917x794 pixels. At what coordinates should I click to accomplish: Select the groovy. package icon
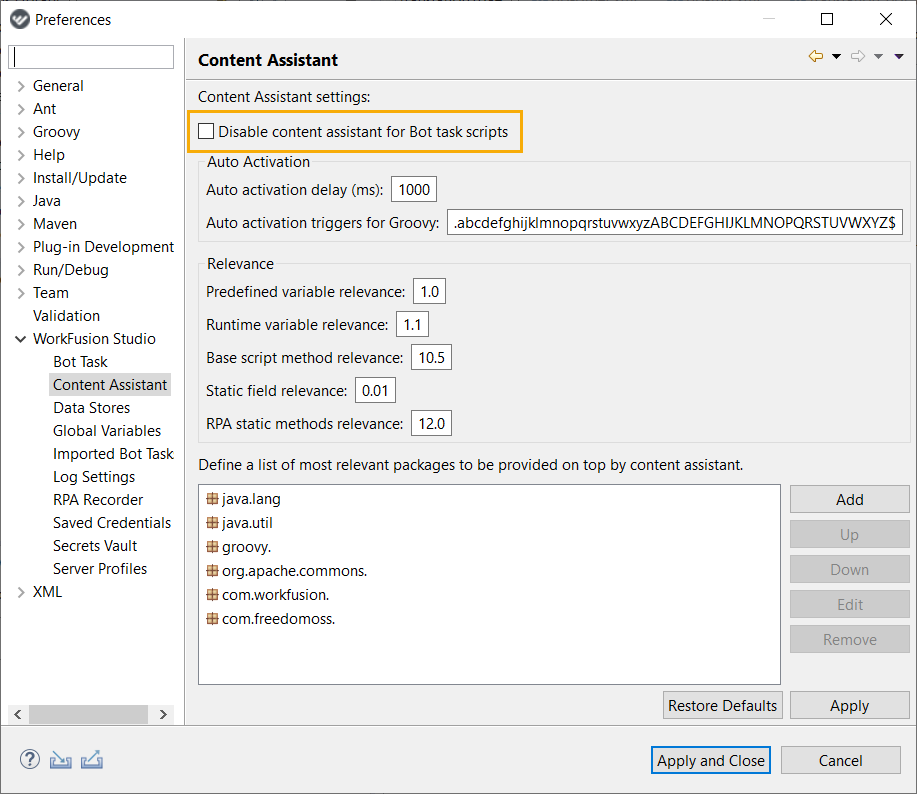tap(212, 547)
